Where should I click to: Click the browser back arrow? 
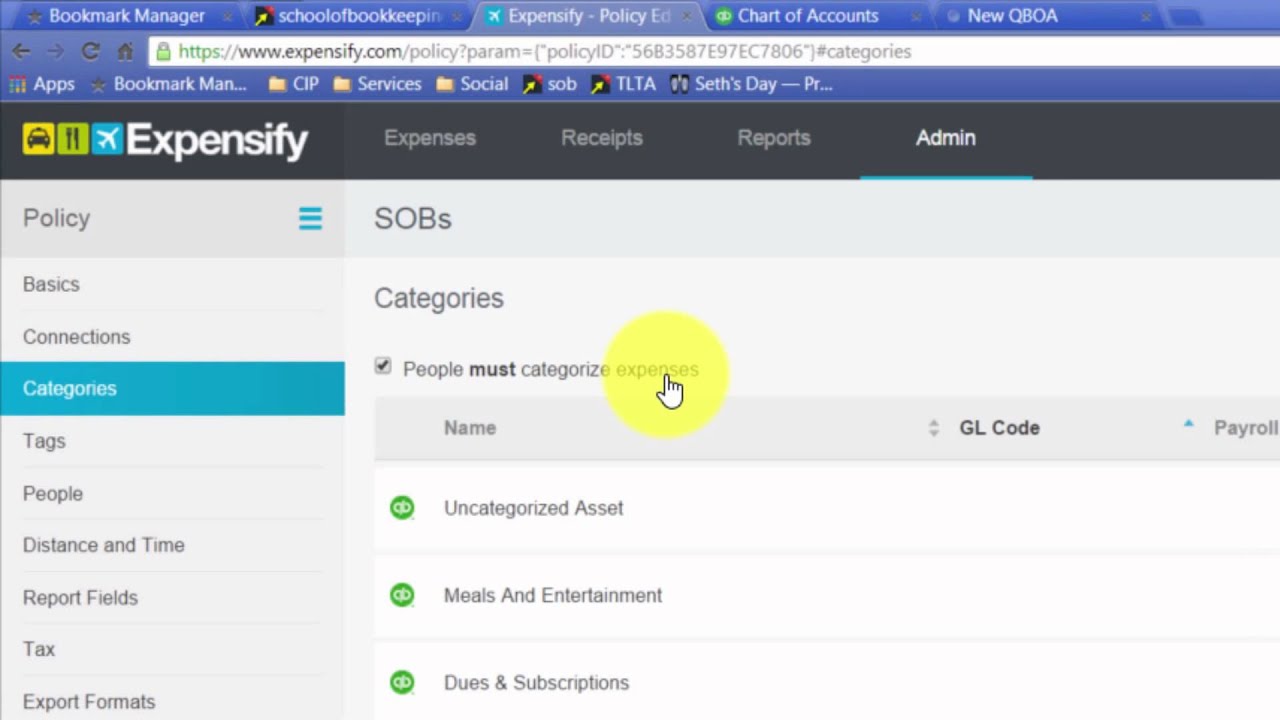pyautogui.click(x=21, y=52)
